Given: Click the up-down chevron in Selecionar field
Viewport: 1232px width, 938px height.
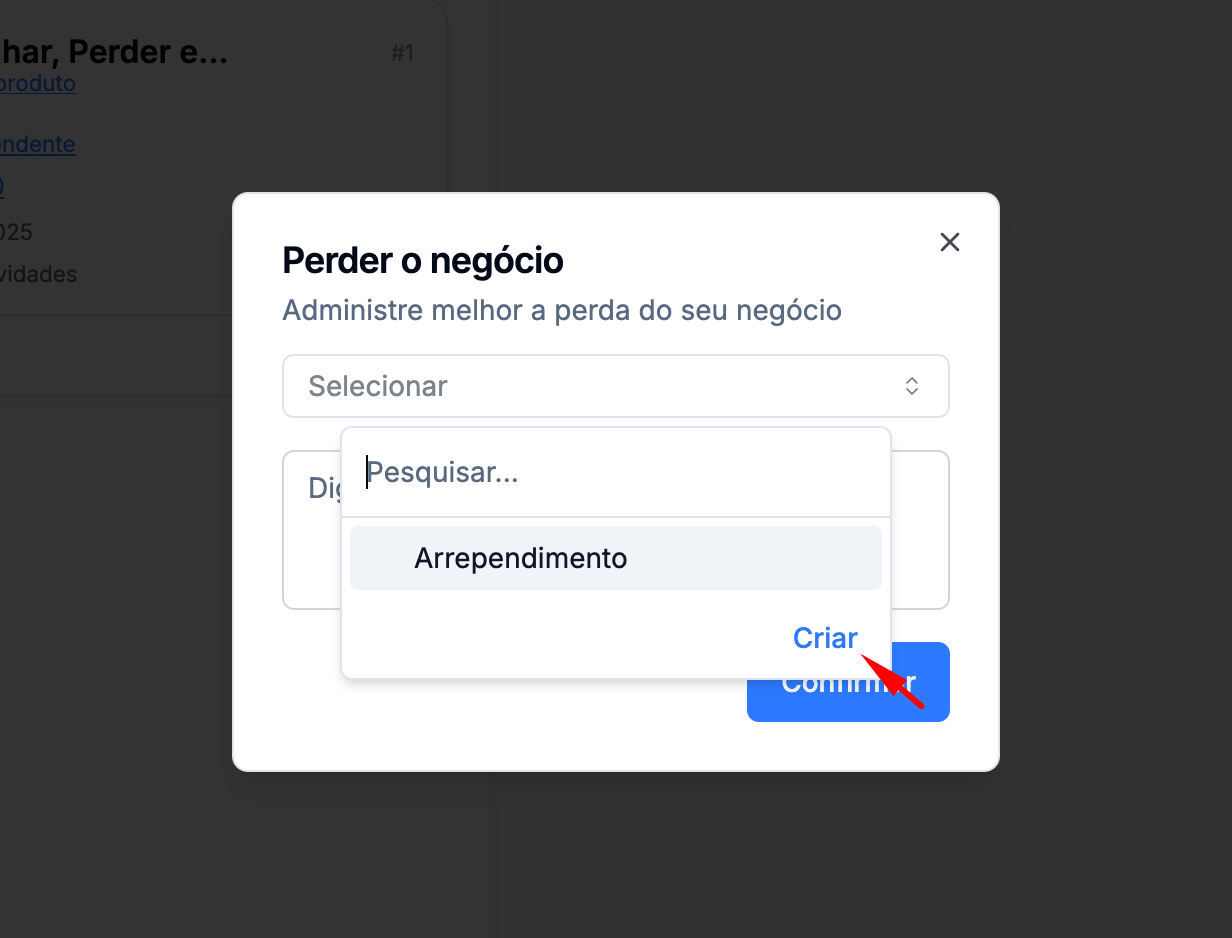Looking at the screenshot, I should 912,386.
